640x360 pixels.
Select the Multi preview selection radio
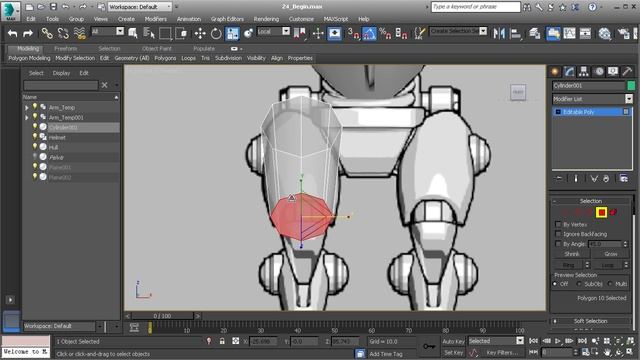pos(610,284)
